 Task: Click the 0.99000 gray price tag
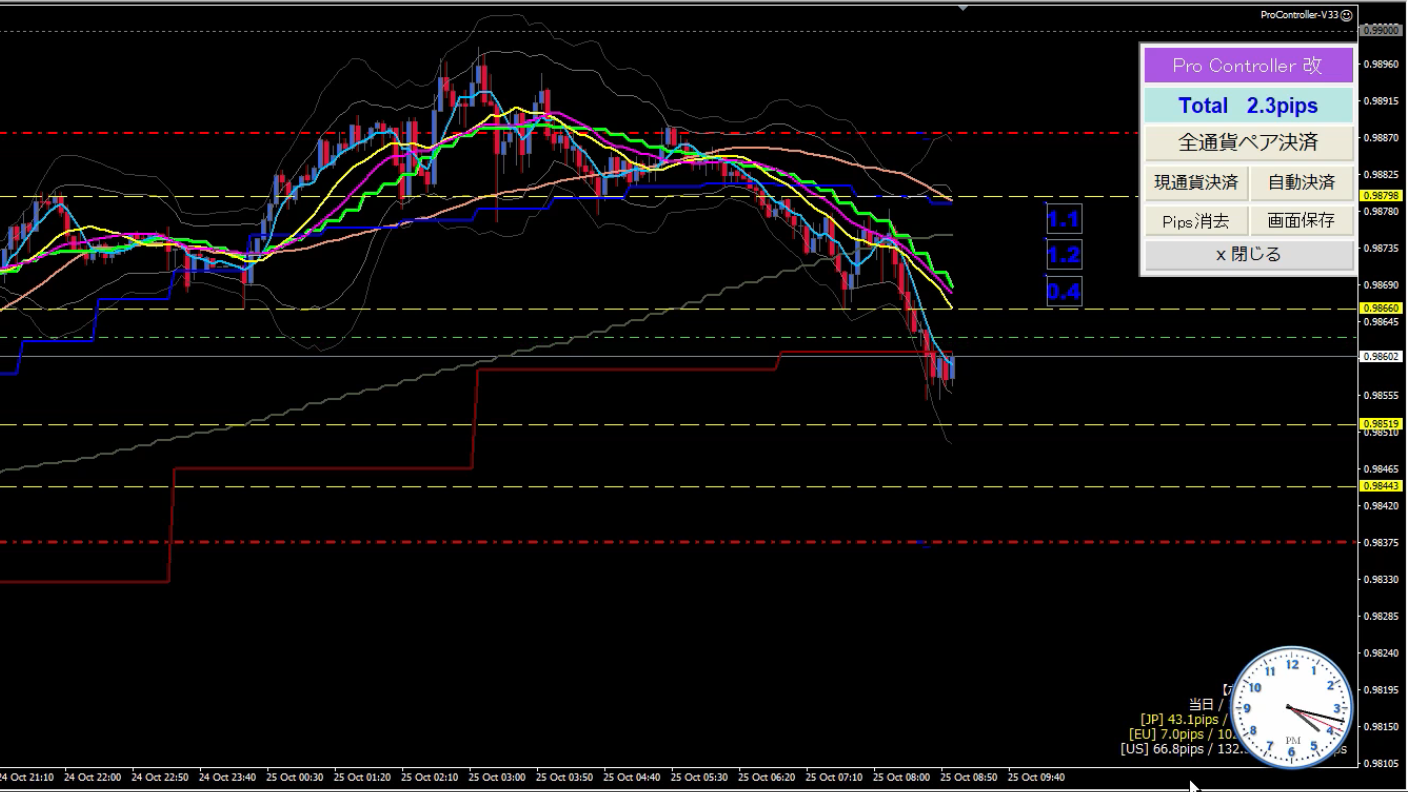1381,31
